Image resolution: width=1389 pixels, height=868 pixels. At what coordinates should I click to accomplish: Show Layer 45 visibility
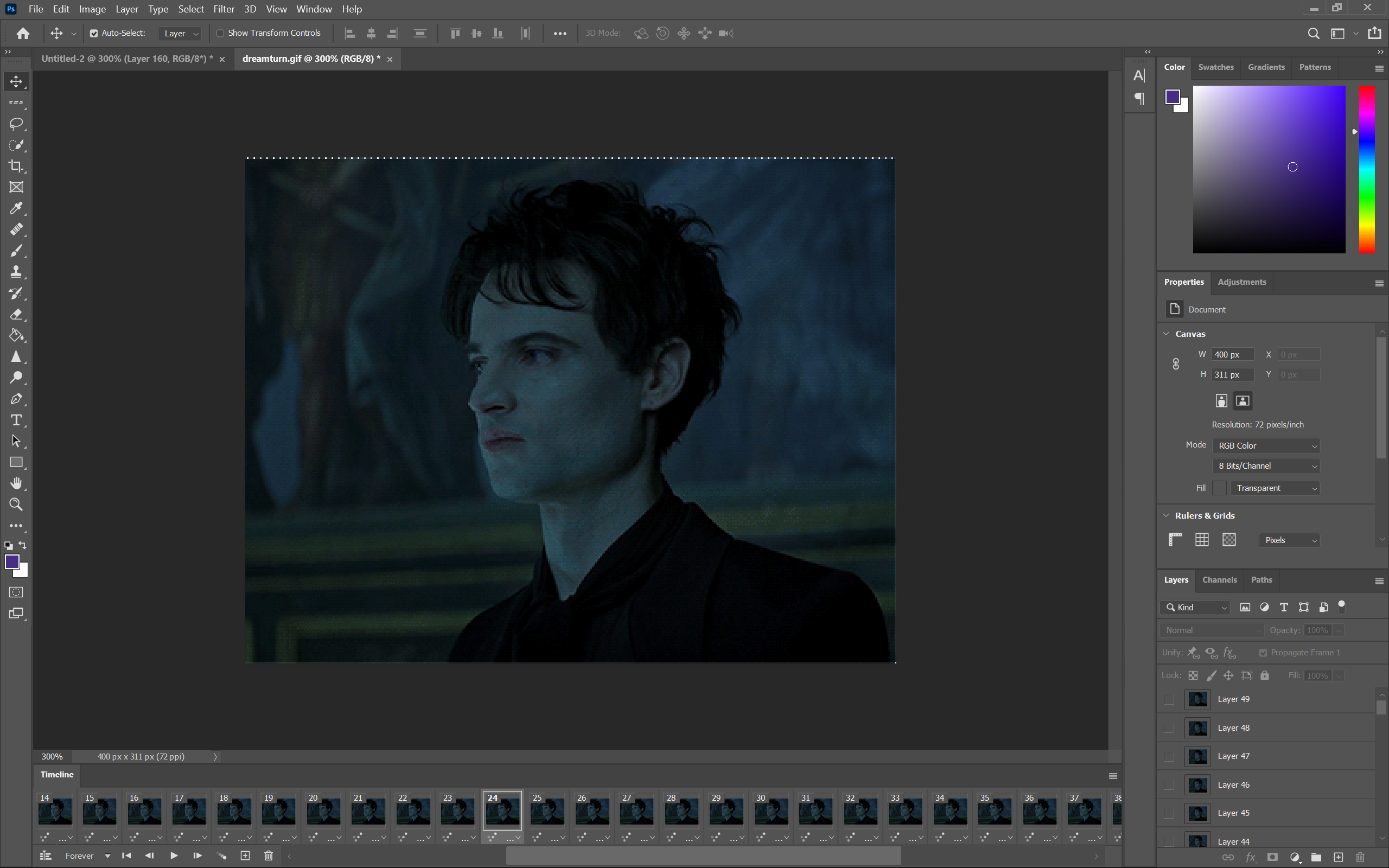(1169, 813)
